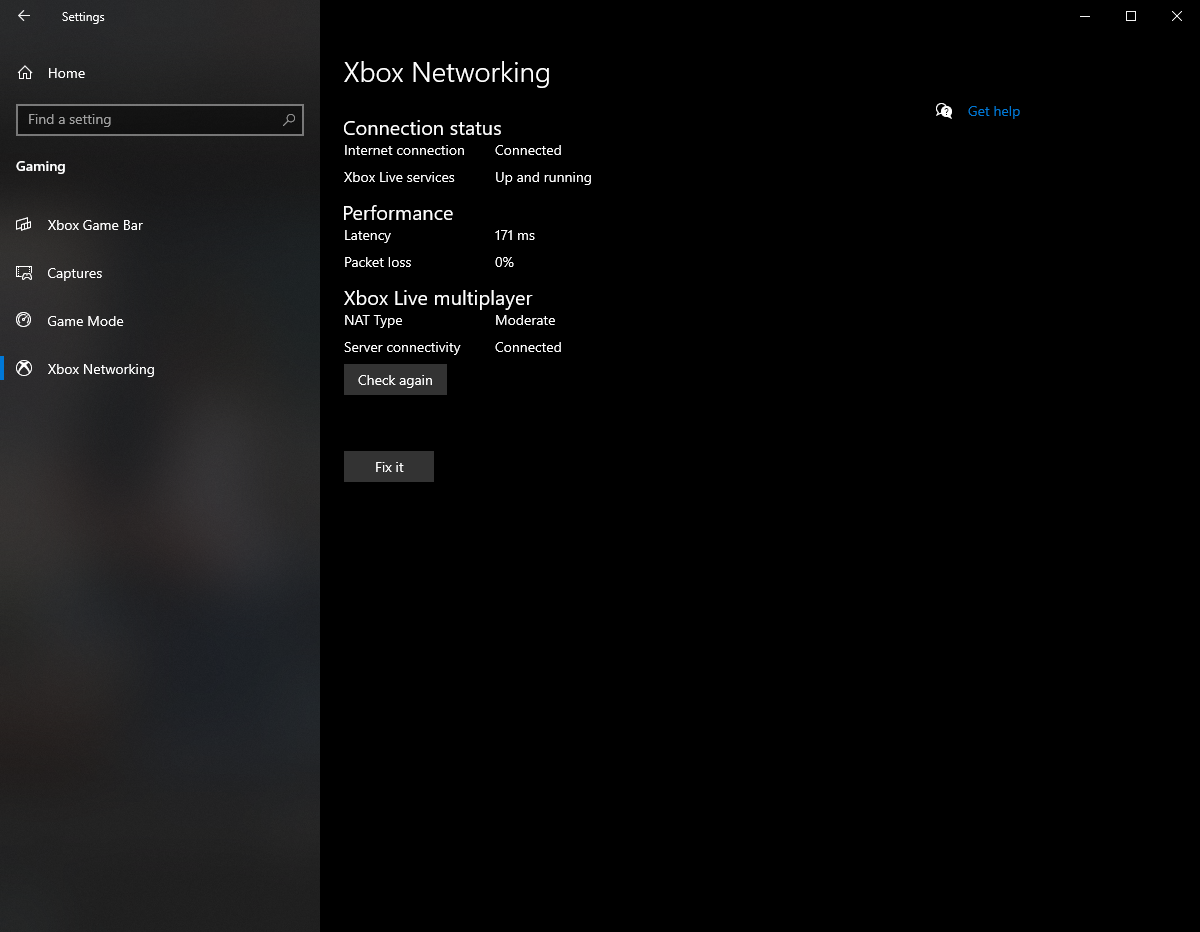This screenshot has height=932, width=1200.
Task: Click the Fix it button
Action: pos(389,467)
